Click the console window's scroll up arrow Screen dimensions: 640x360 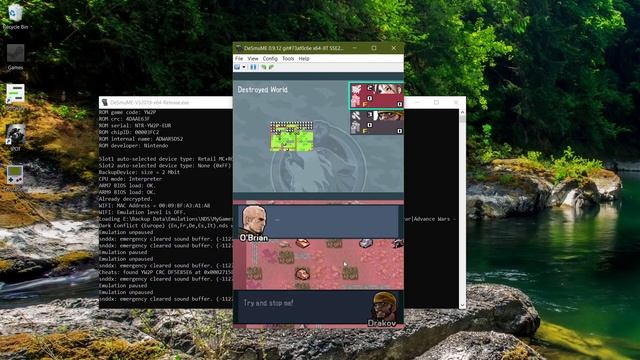462,112
